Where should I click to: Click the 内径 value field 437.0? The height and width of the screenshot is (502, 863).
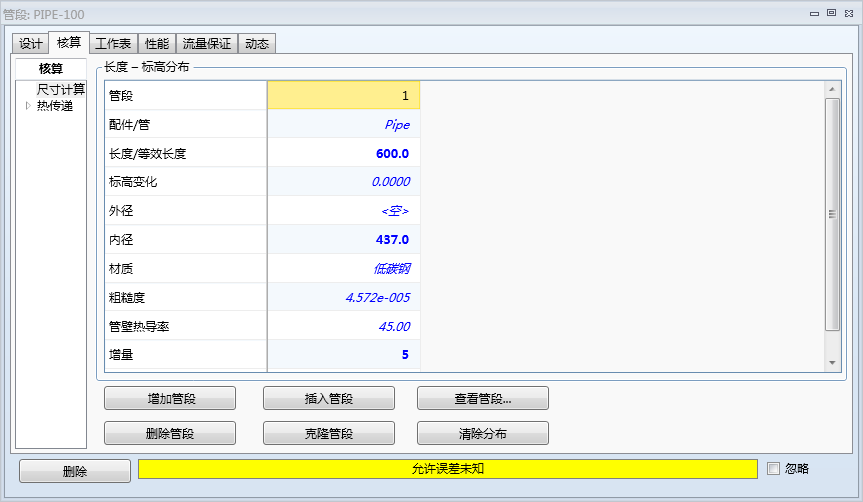tap(344, 240)
